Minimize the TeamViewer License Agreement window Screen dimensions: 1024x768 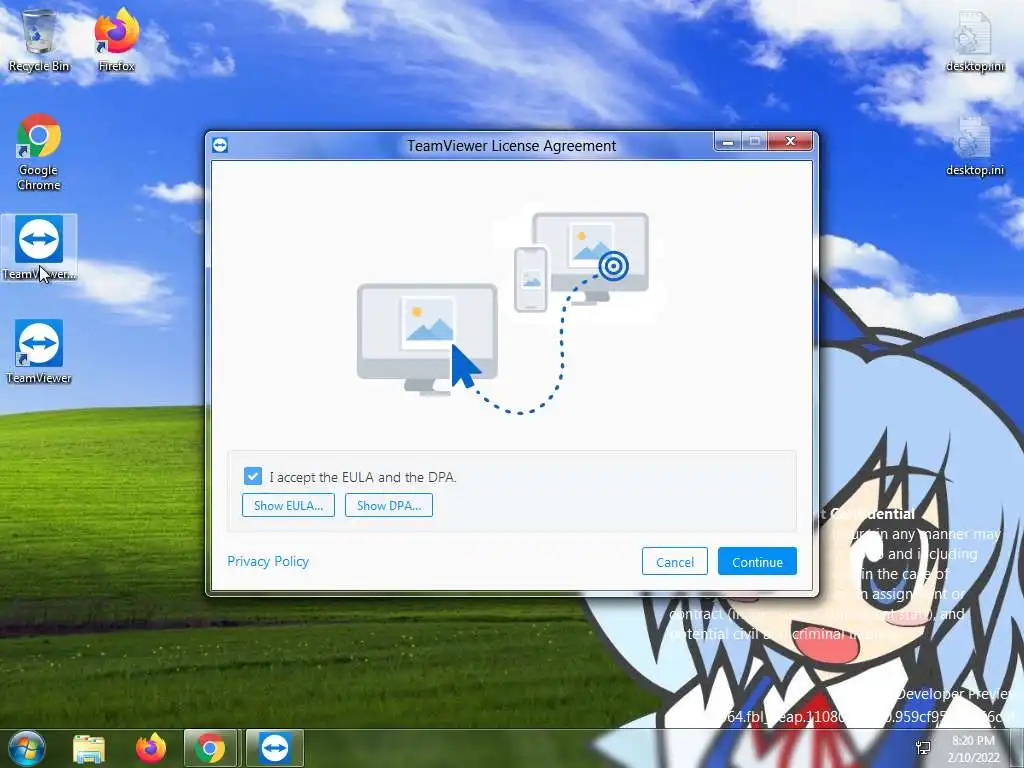click(x=728, y=141)
